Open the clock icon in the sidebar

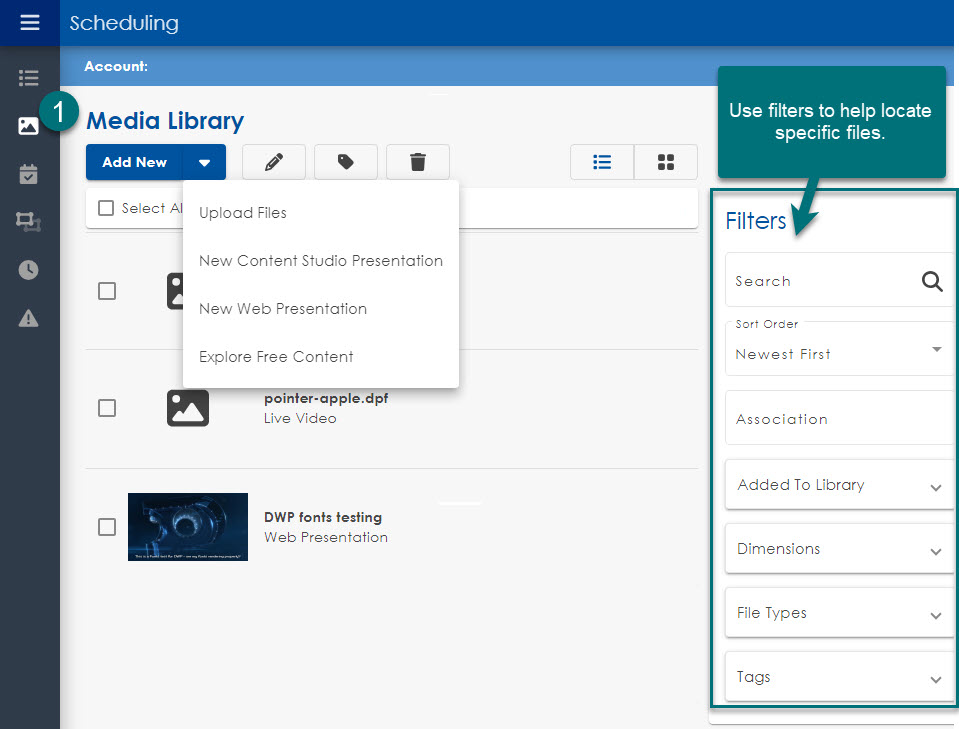[x=29, y=270]
